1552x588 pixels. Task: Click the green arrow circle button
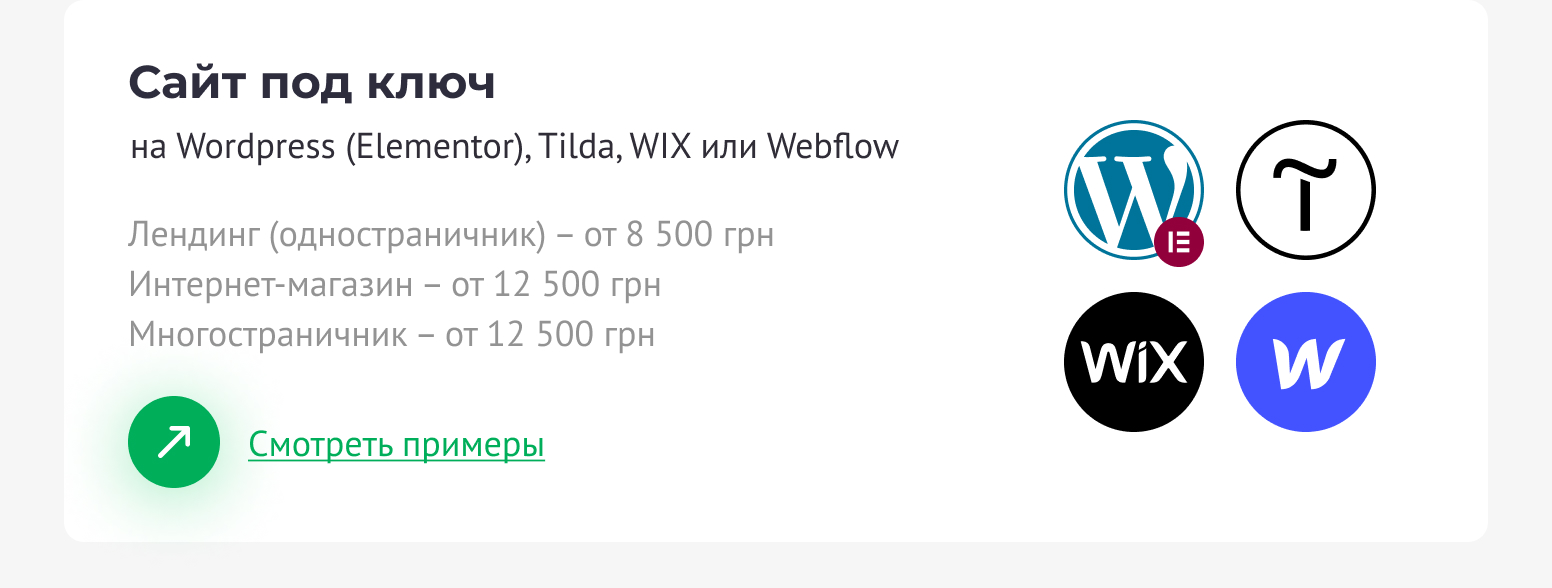point(174,442)
